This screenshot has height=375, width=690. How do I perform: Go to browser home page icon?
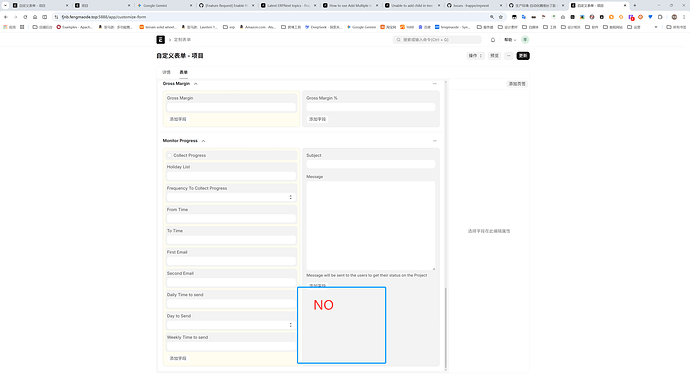pos(35,17)
